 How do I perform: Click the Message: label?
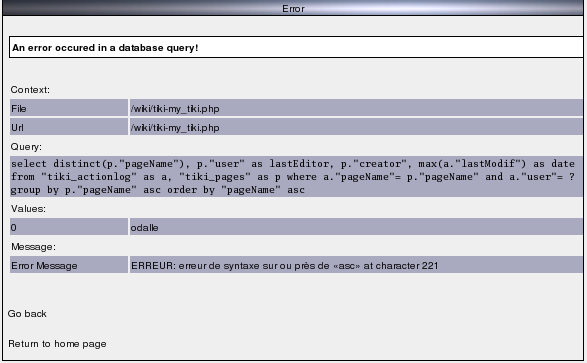click(33, 247)
